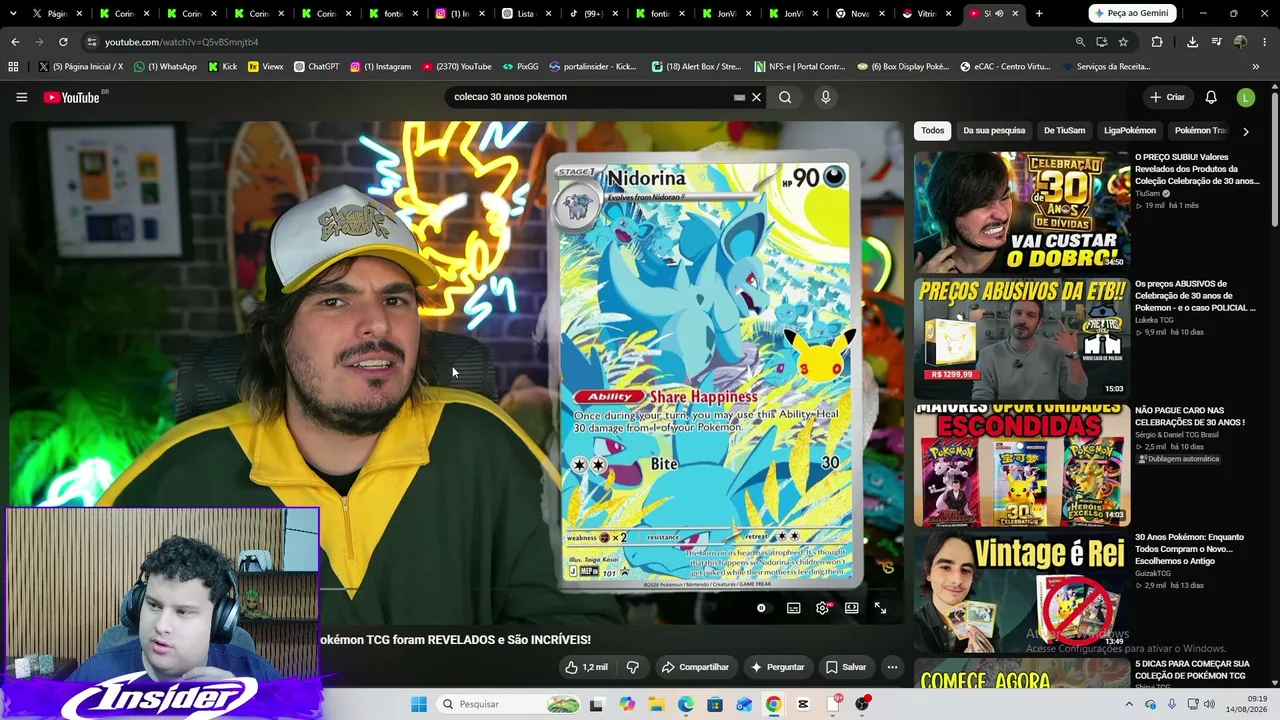Open the browser extensions puzzle icon
Screen dimensions: 1280x720
point(1157,42)
